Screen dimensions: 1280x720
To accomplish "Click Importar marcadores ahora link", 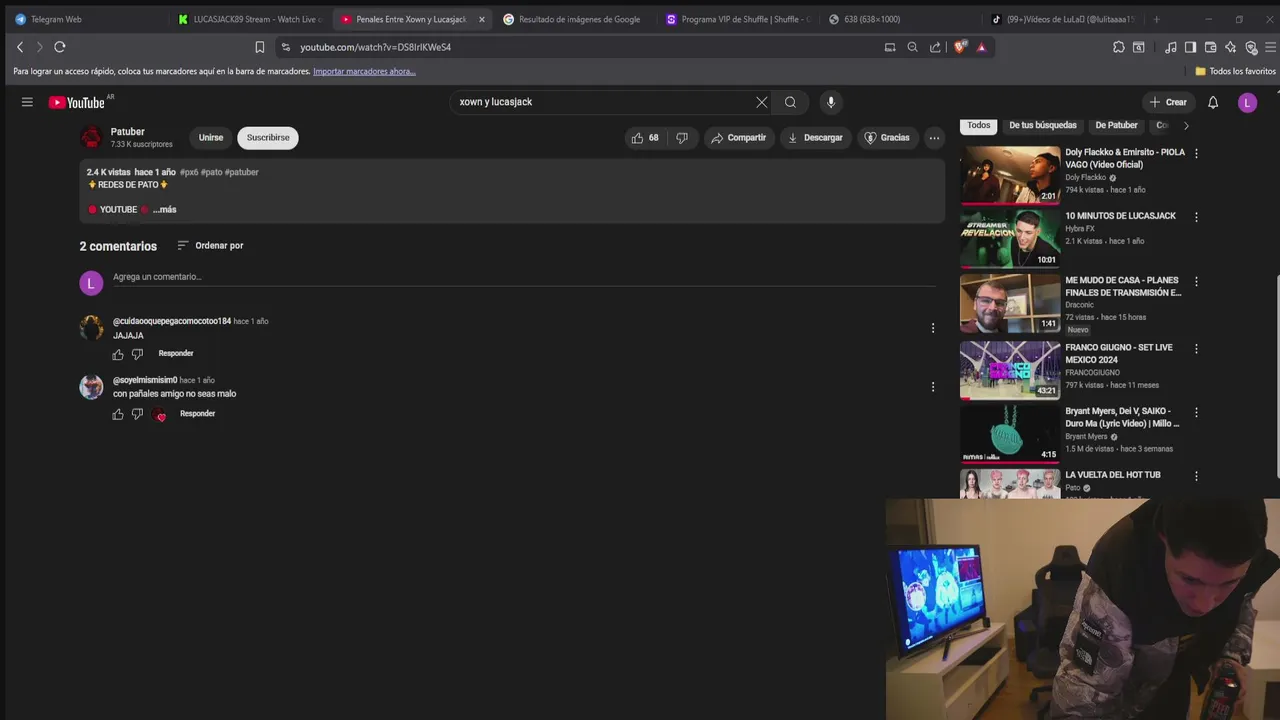I will tap(364, 72).
